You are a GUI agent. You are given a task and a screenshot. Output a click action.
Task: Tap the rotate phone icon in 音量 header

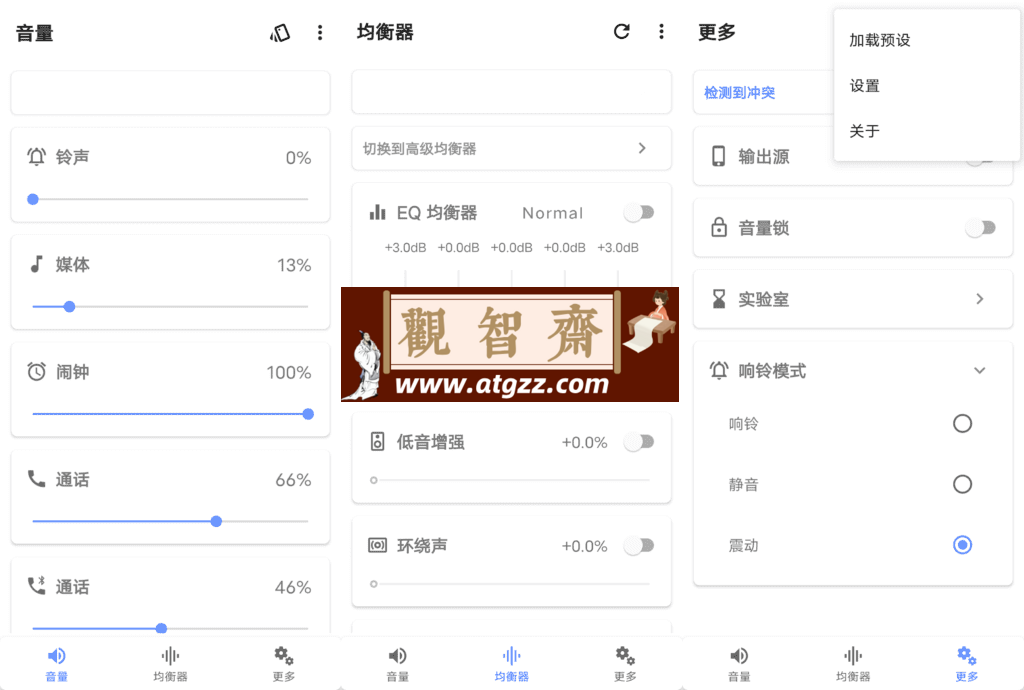(280, 33)
